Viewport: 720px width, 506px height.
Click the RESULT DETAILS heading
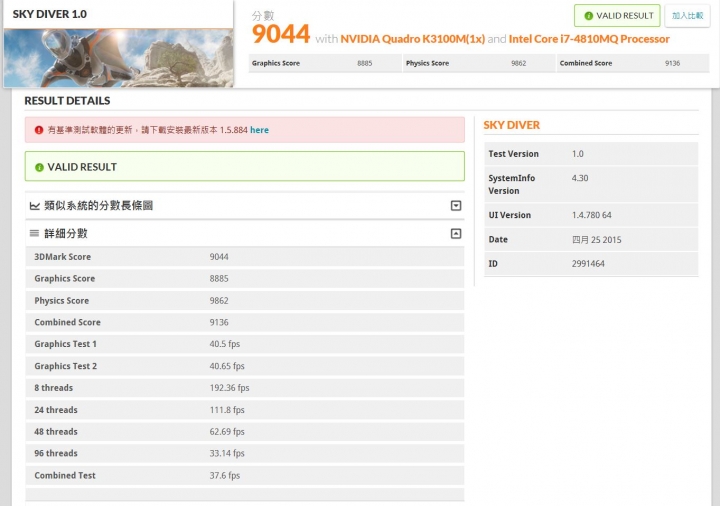[x=67, y=101]
